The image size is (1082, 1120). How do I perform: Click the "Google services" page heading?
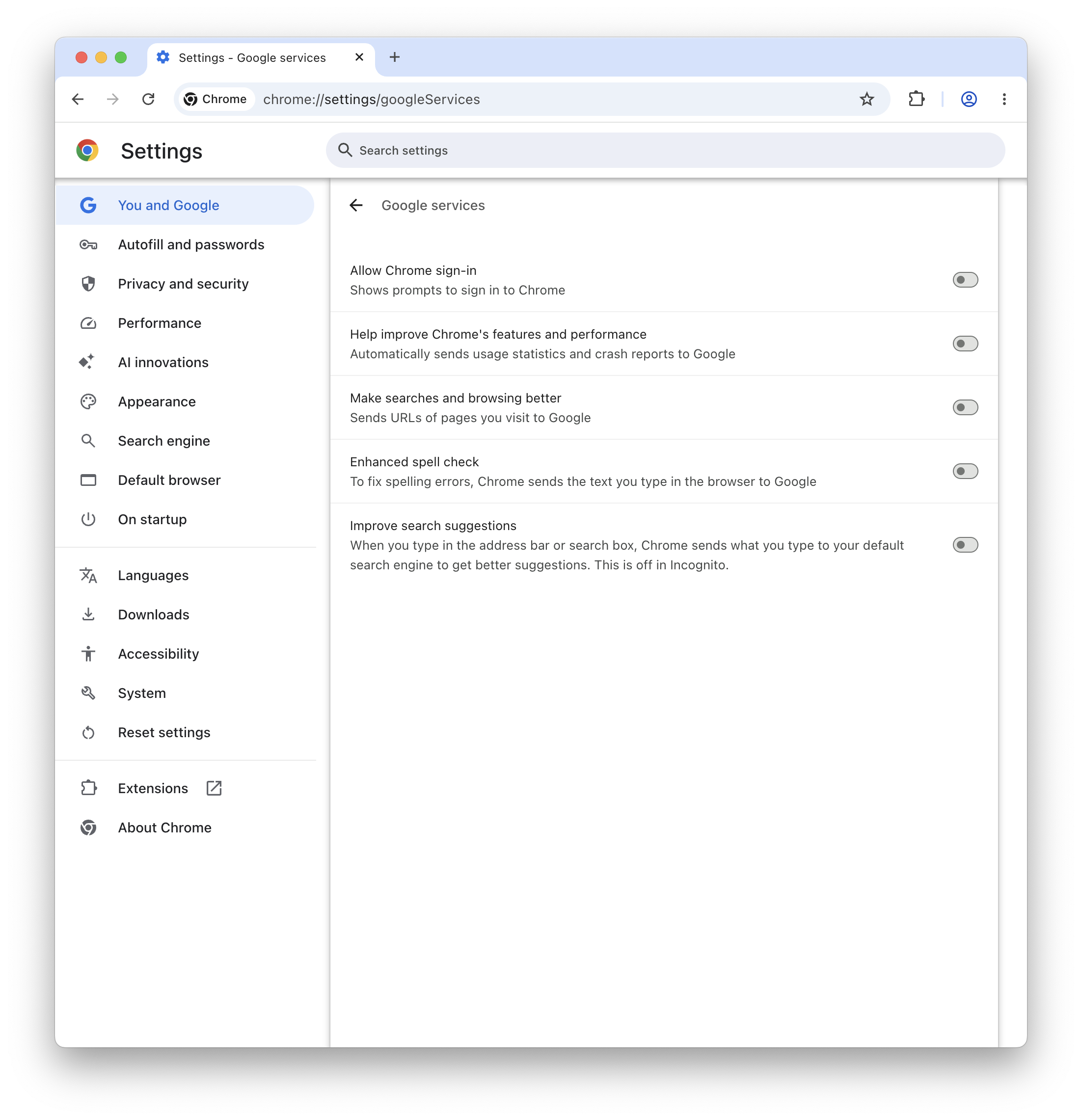point(433,205)
